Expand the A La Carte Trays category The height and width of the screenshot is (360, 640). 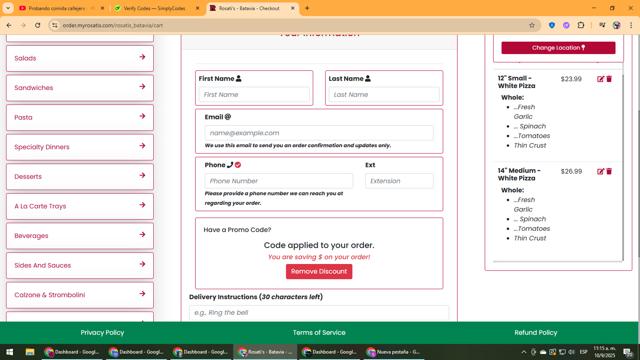(80, 206)
